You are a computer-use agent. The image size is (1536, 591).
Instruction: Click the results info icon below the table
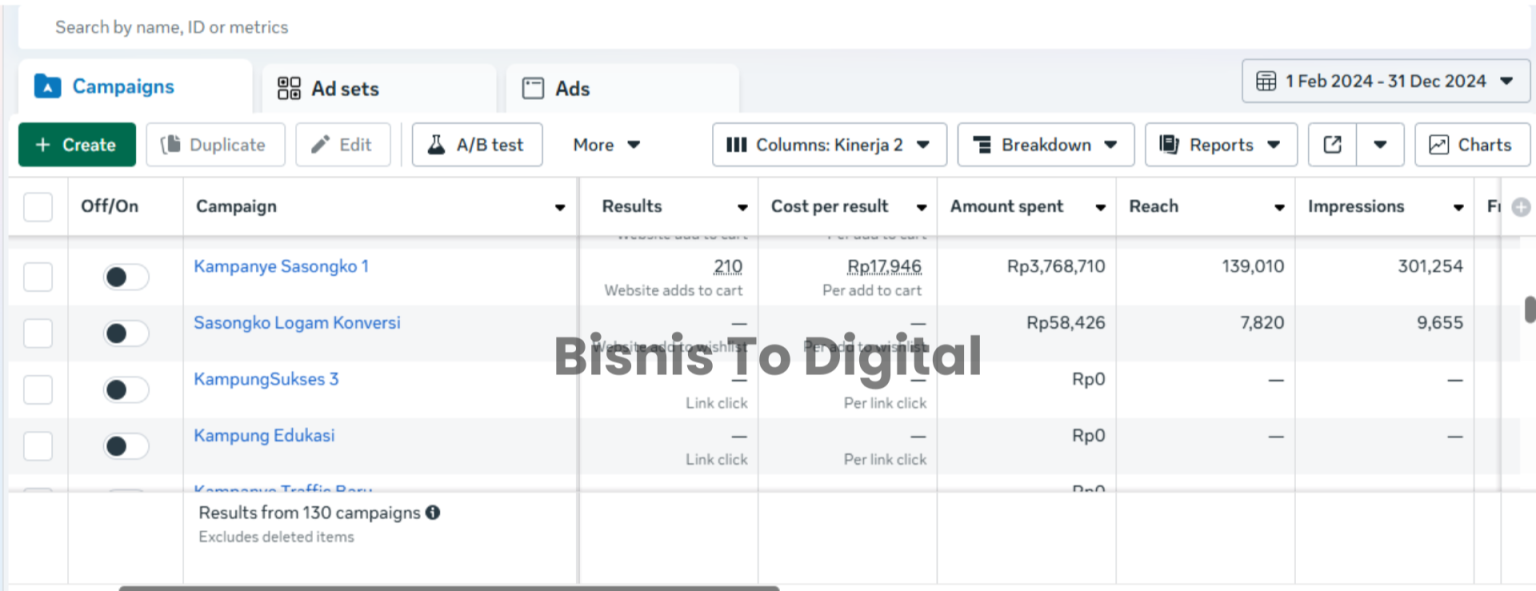point(432,512)
